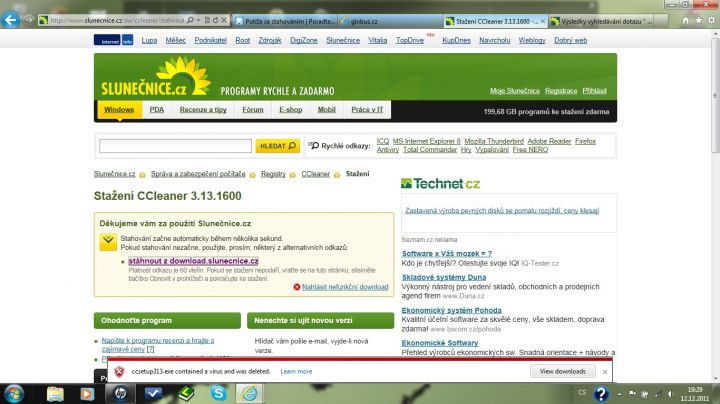Open Windows Explorer from the taskbar
The image size is (720, 404).
pos(55,394)
